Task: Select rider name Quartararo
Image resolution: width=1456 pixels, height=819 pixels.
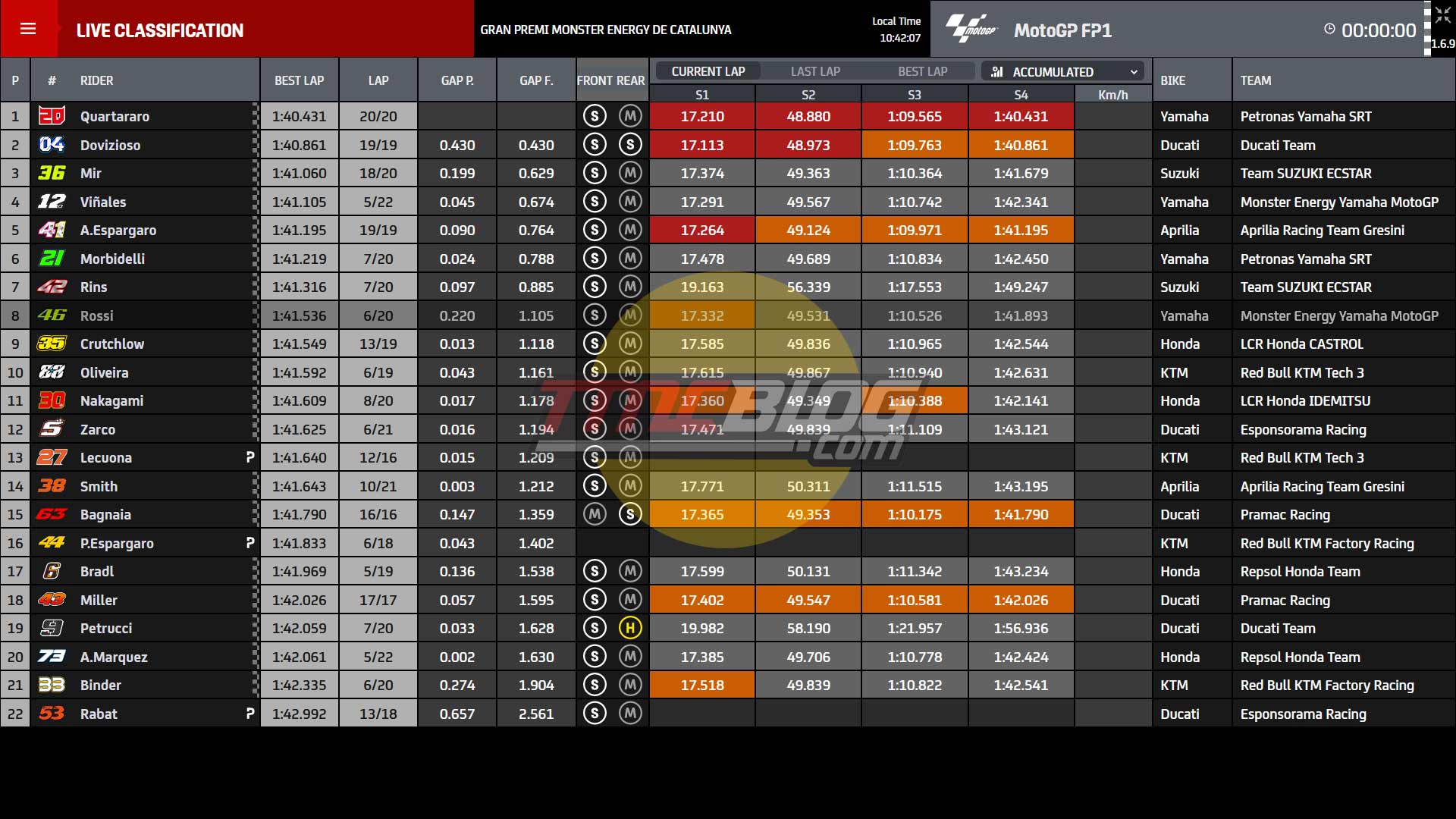Action: (115, 116)
